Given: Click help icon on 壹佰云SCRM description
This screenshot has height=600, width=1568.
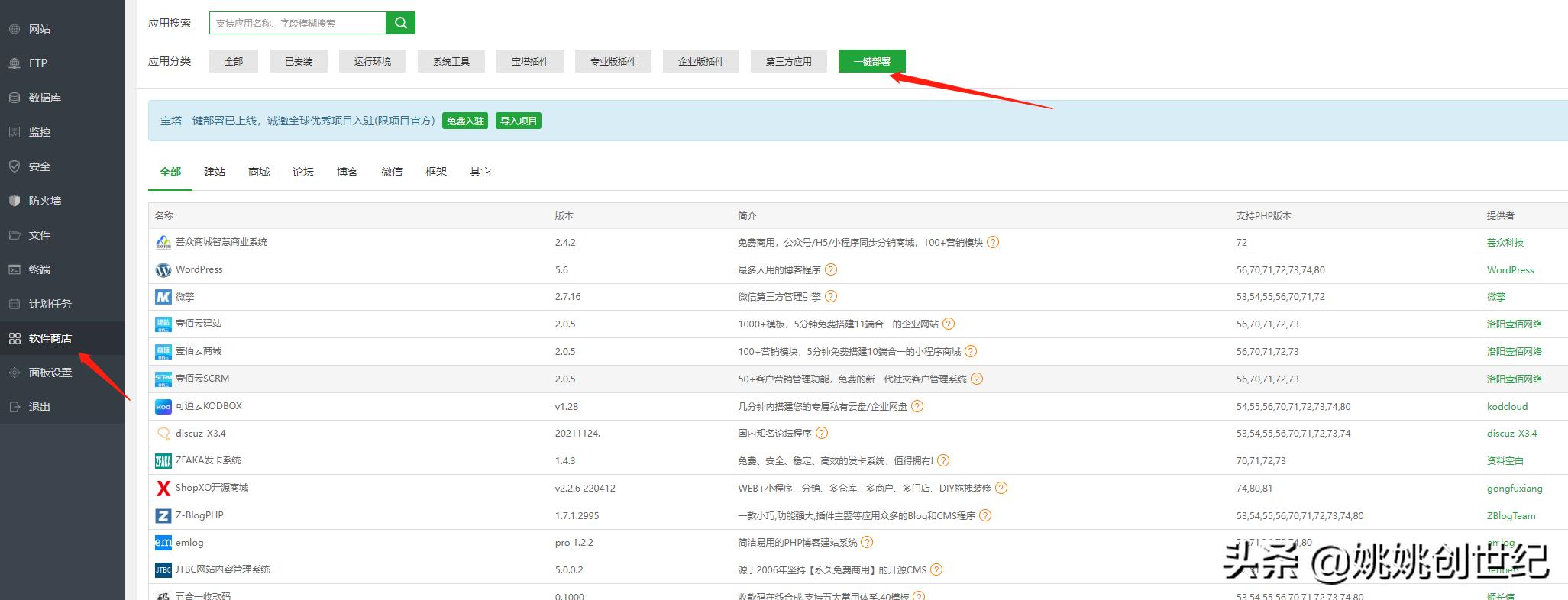Looking at the screenshot, I should pyautogui.click(x=977, y=379).
